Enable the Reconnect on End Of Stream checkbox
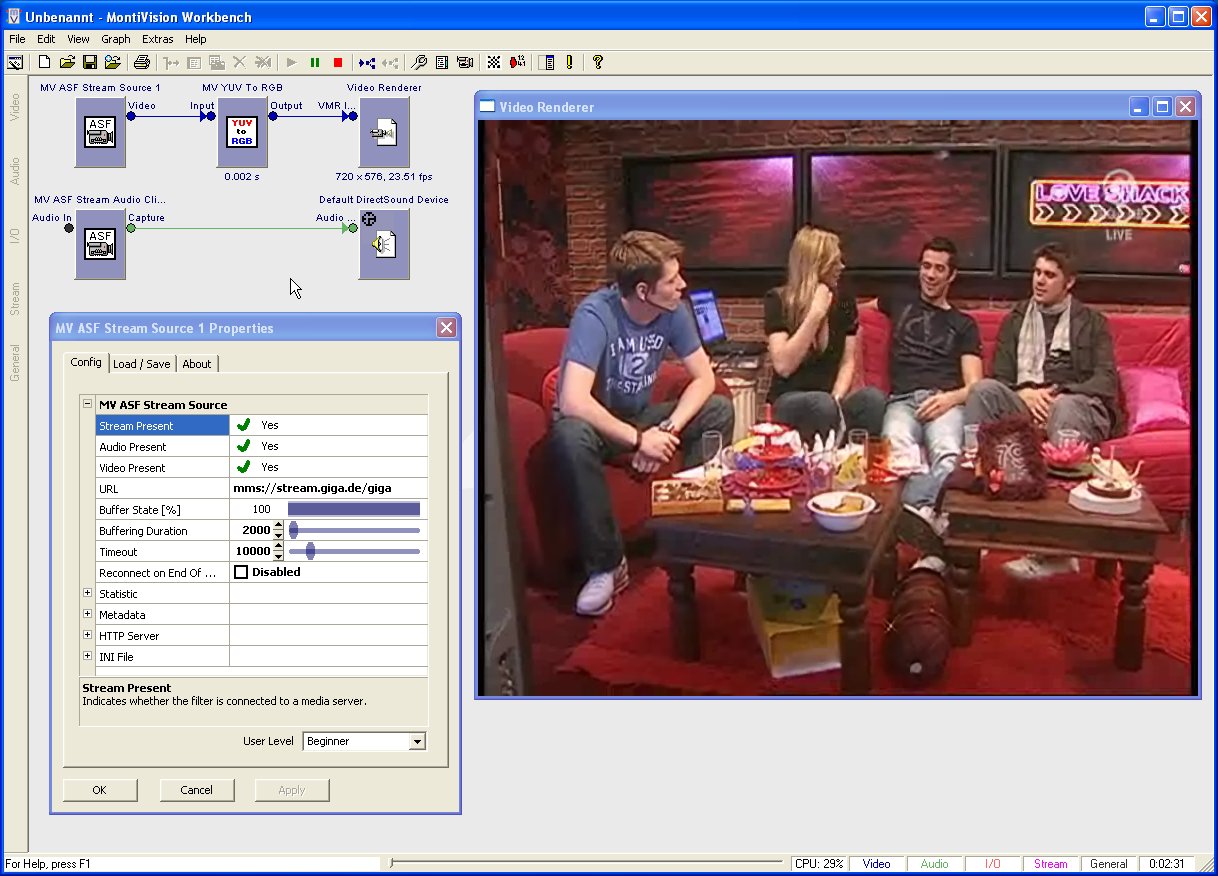The width and height of the screenshot is (1218, 876). pos(241,572)
